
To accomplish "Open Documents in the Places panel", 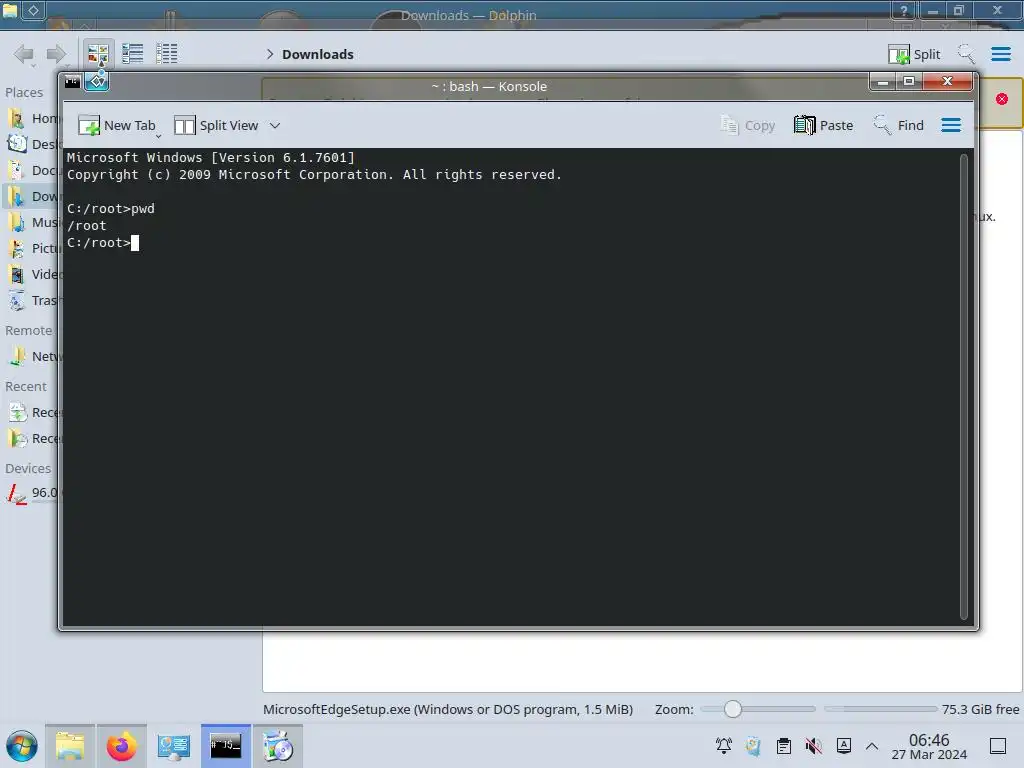I will 33,170.
